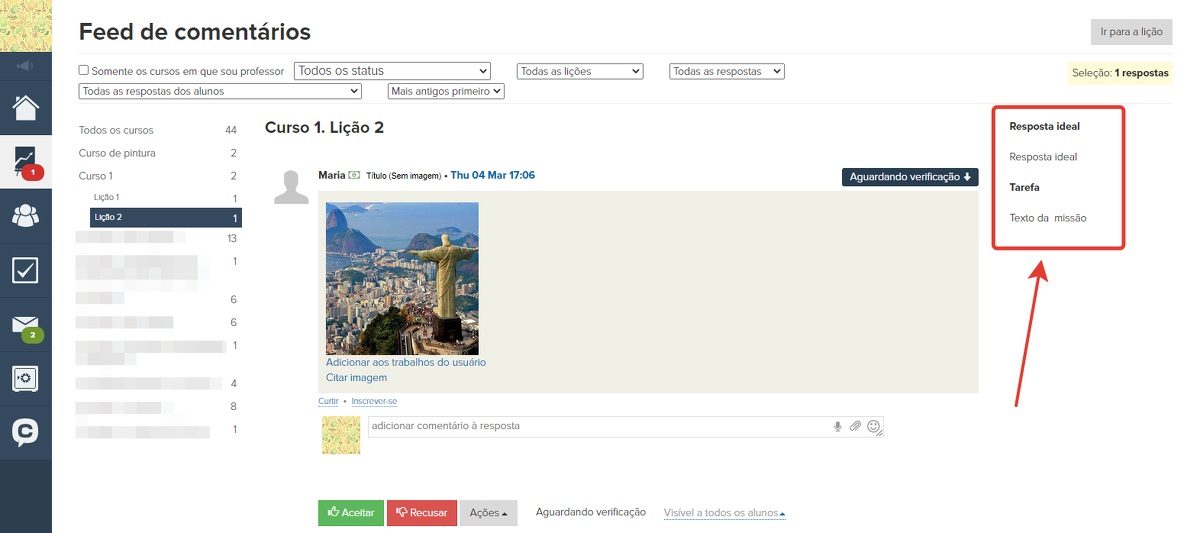Open the safe/finance sidebar icon
Image resolution: width=1200 pixels, height=533 pixels.
(x=26, y=379)
